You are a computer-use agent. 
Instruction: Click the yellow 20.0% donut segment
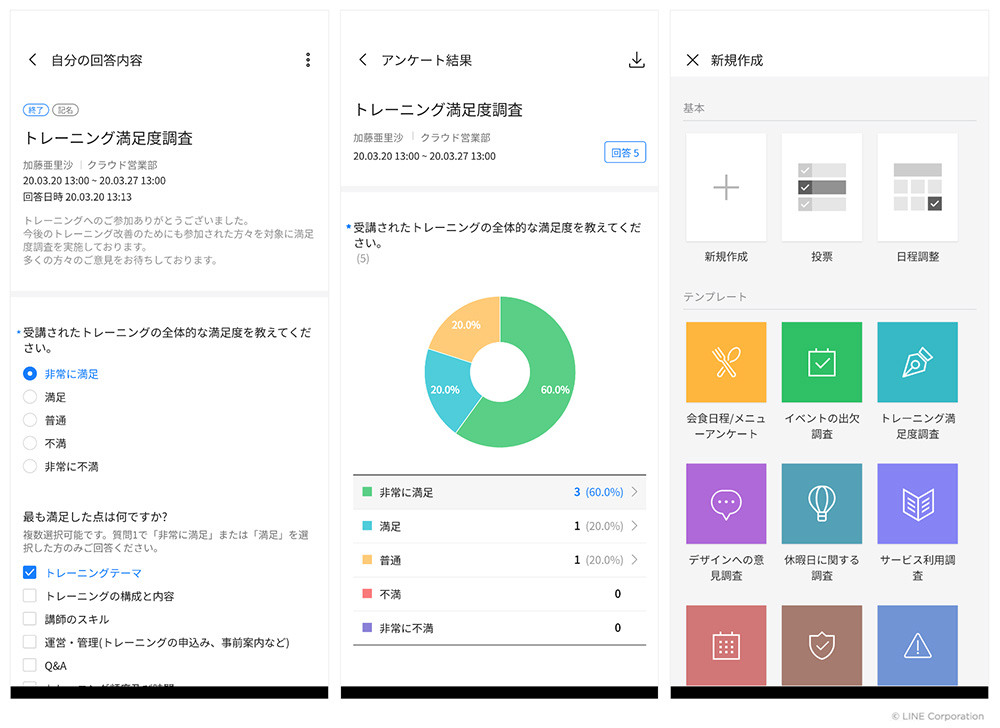pos(466,326)
